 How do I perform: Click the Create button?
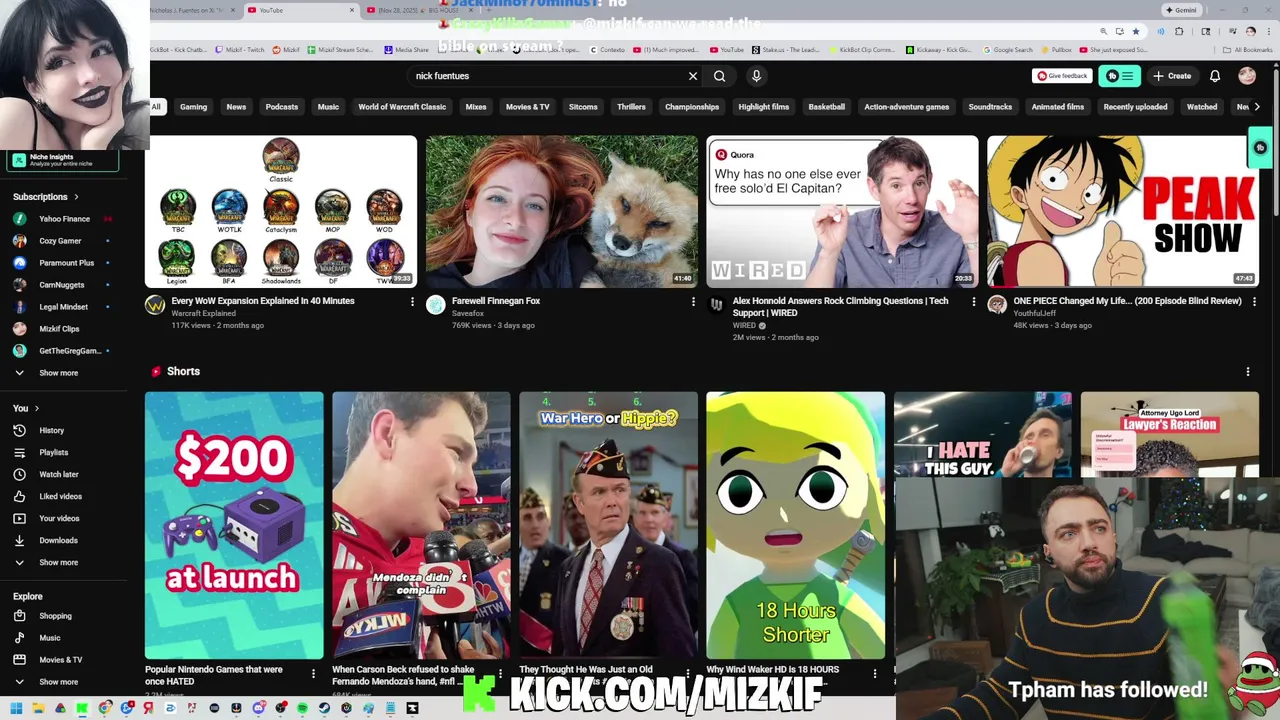tap(1172, 76)
